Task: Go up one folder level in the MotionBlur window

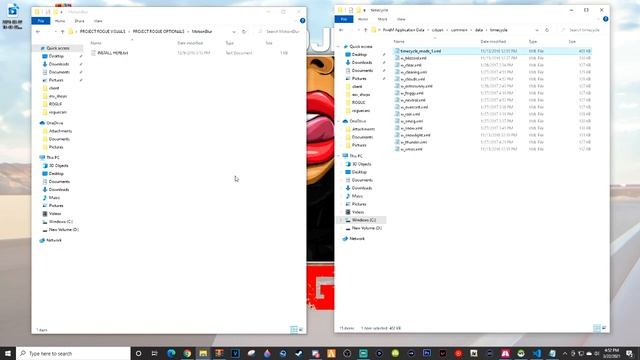Action: coord(62,31)
